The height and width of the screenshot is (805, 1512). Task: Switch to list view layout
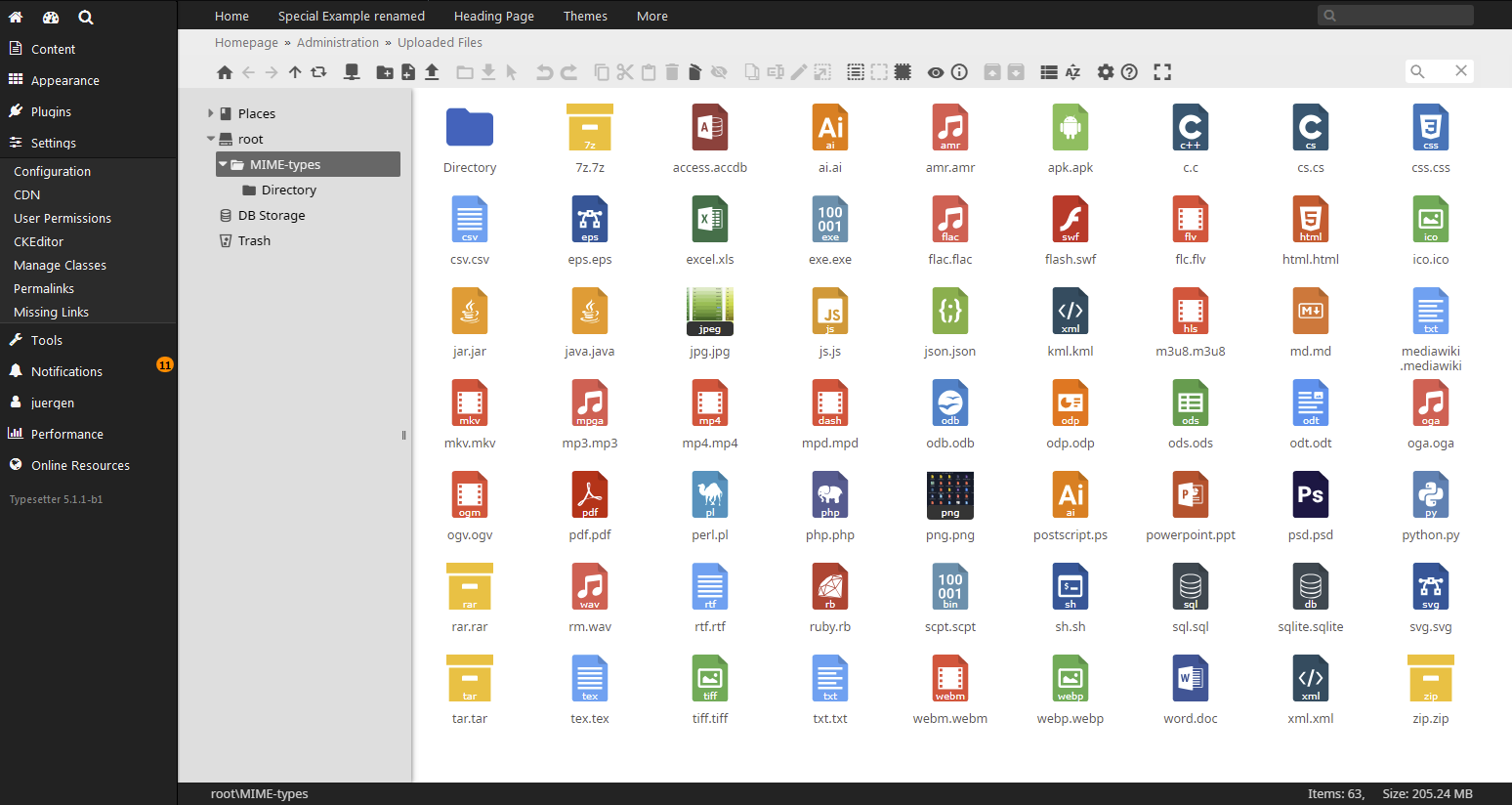[x=1048, y=71]
